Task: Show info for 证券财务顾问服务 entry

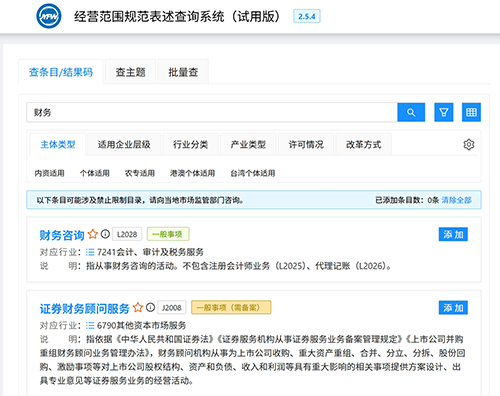Action: (150, 307)
